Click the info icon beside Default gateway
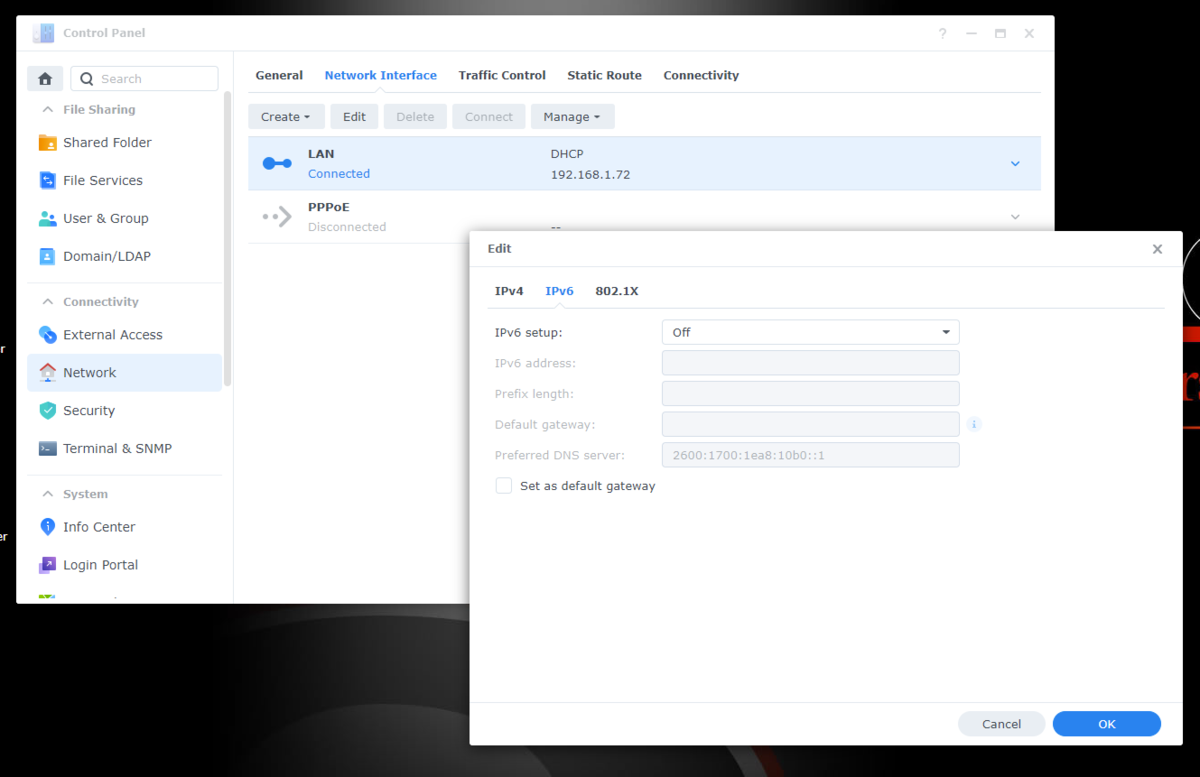 pyautogui.click(x=974, y=424)
